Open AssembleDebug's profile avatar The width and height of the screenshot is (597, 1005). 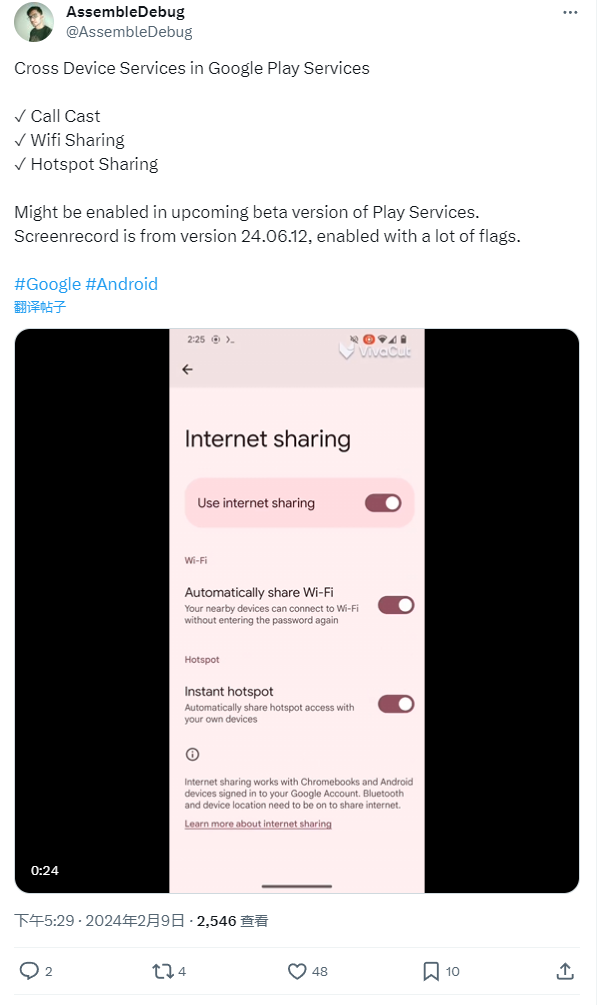tap(34, 22)
